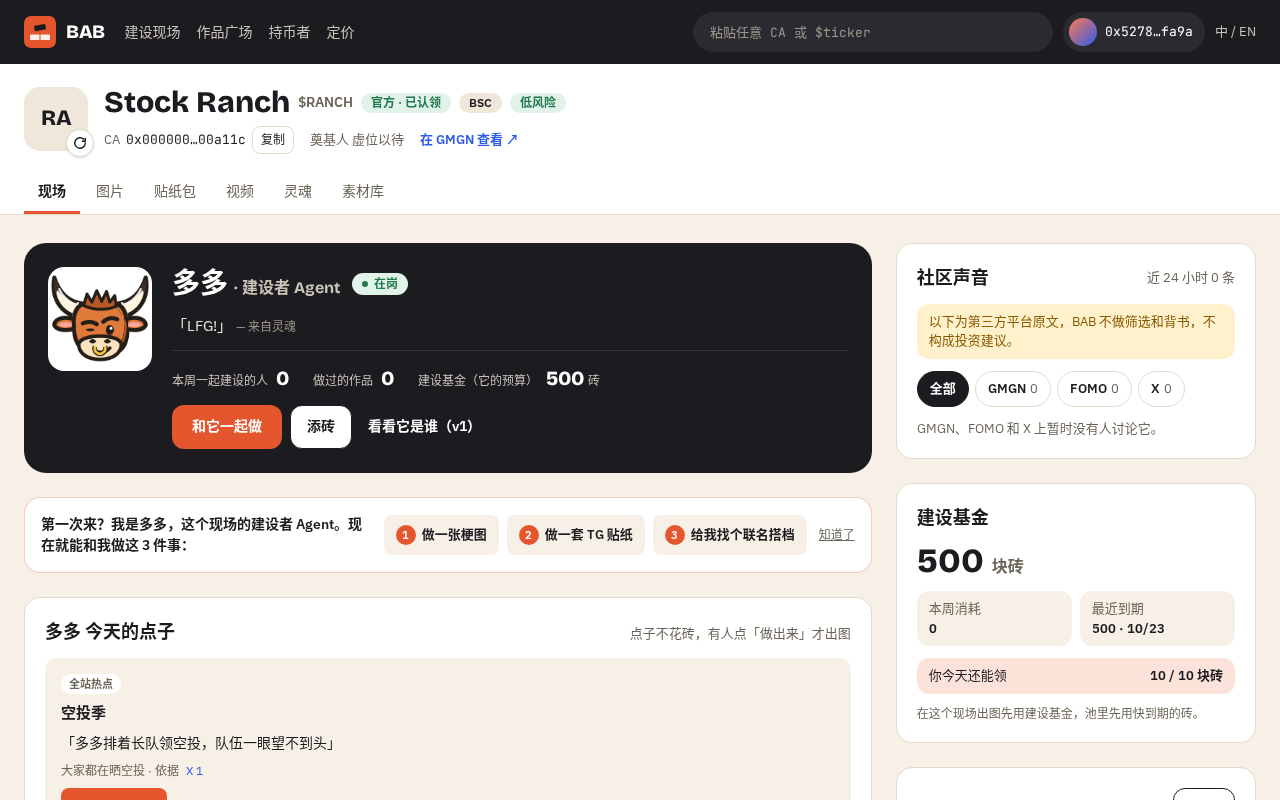Click the RA token avatar
The image size is (1280, 800).
tap(56, 119)
